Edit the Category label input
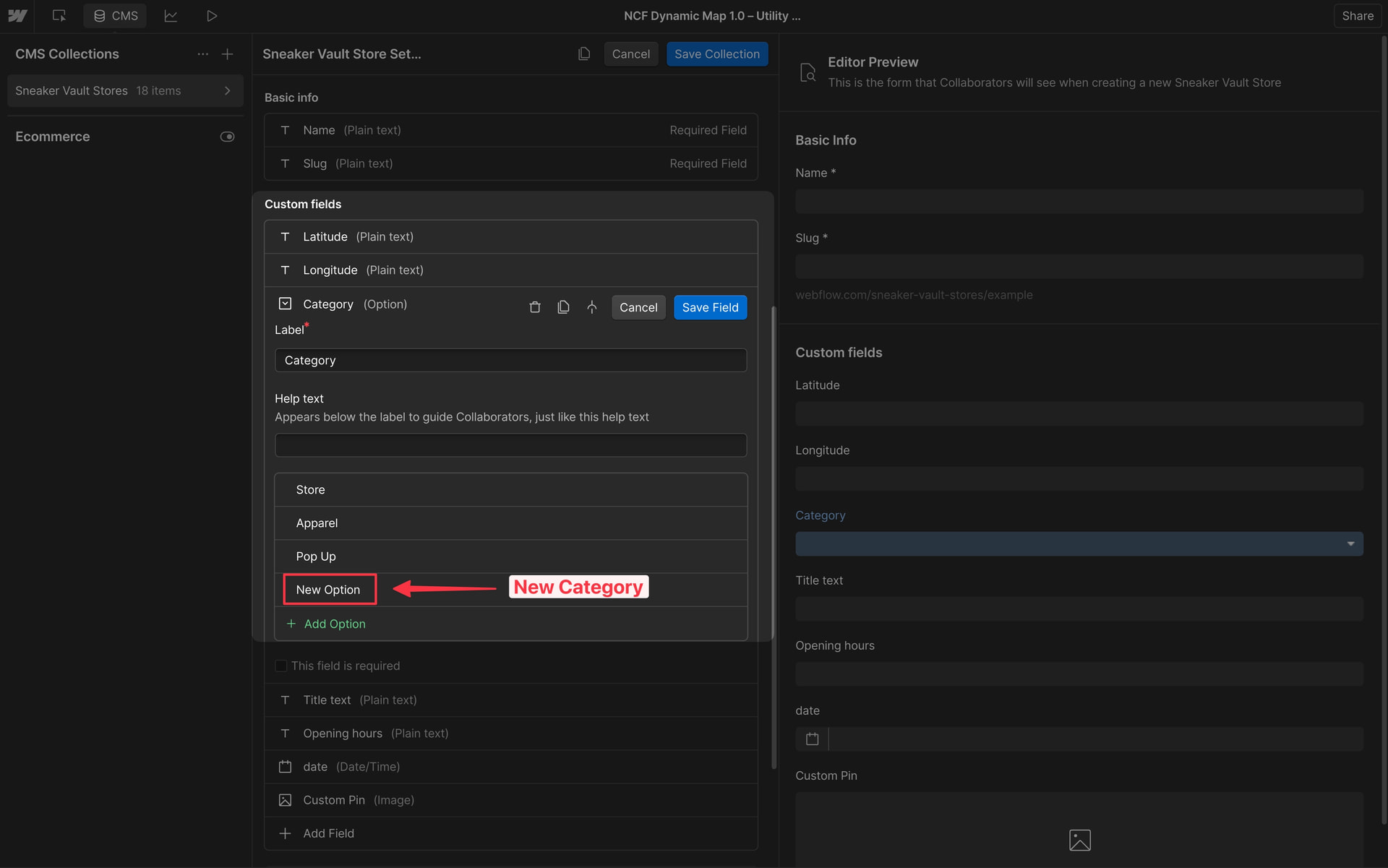This screenshot has width=1388, height=868. 511,360
